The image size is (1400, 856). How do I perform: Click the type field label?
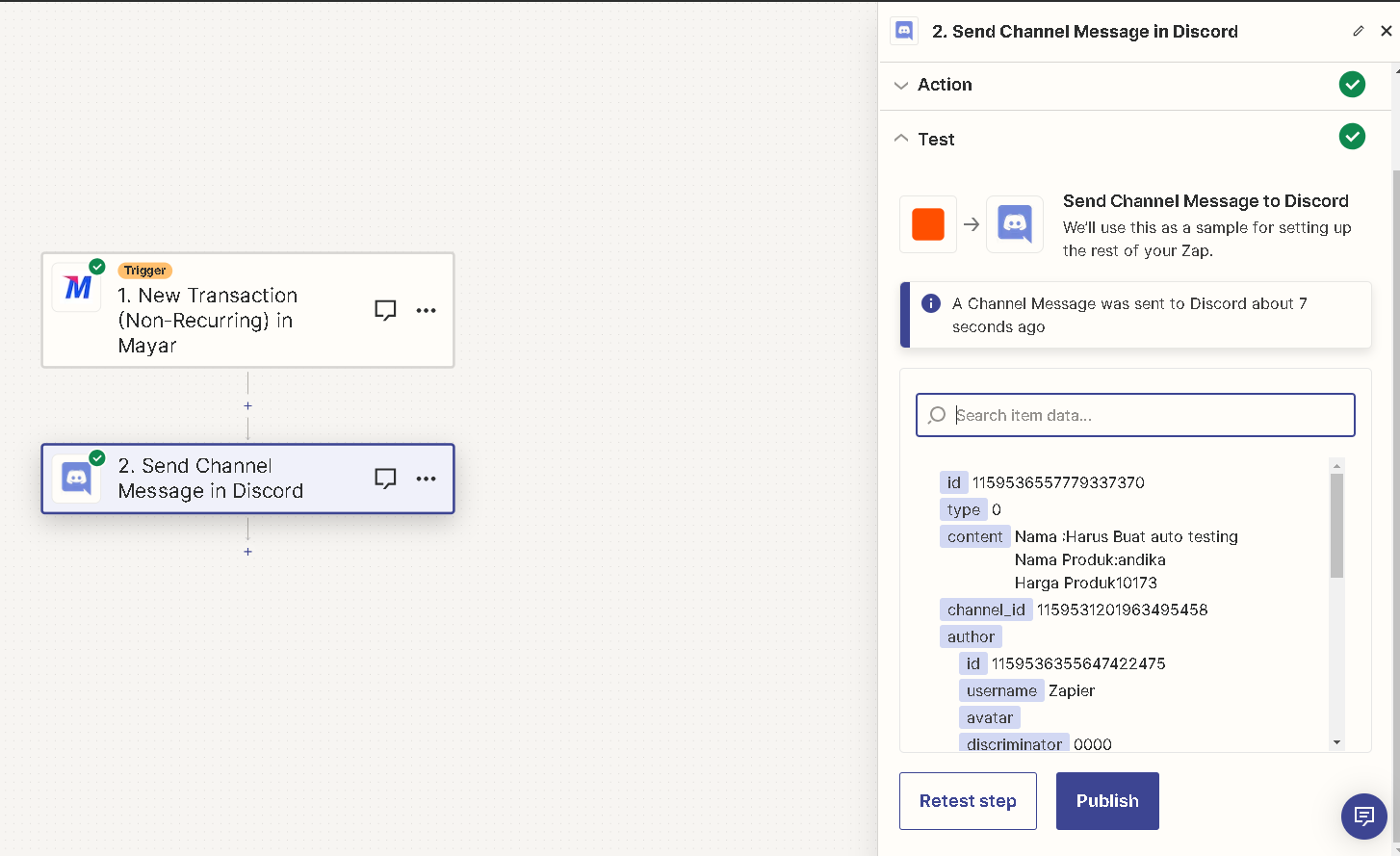pyautogui.click(x=964, y=509)
